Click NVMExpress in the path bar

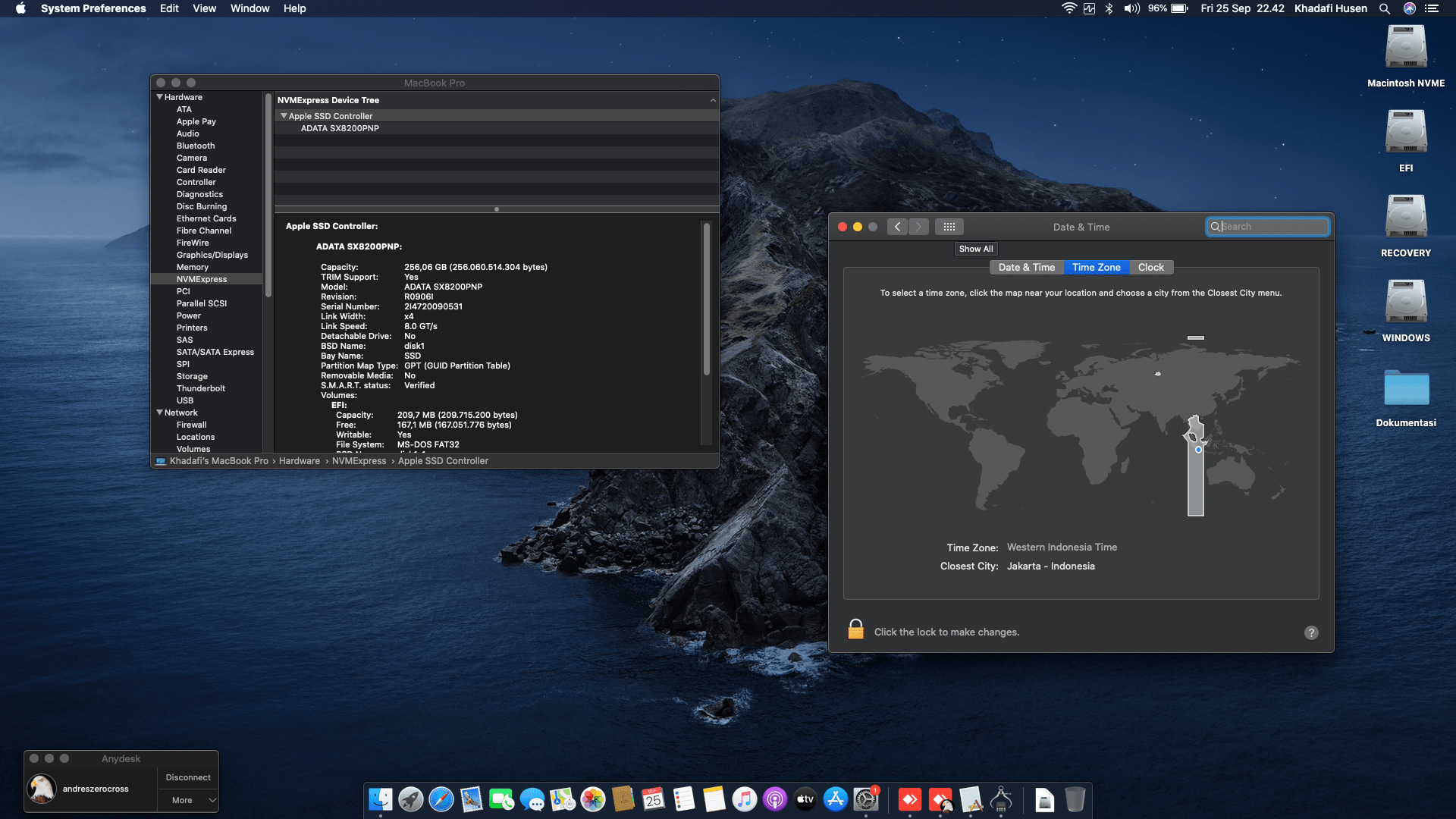click(359, 461)
